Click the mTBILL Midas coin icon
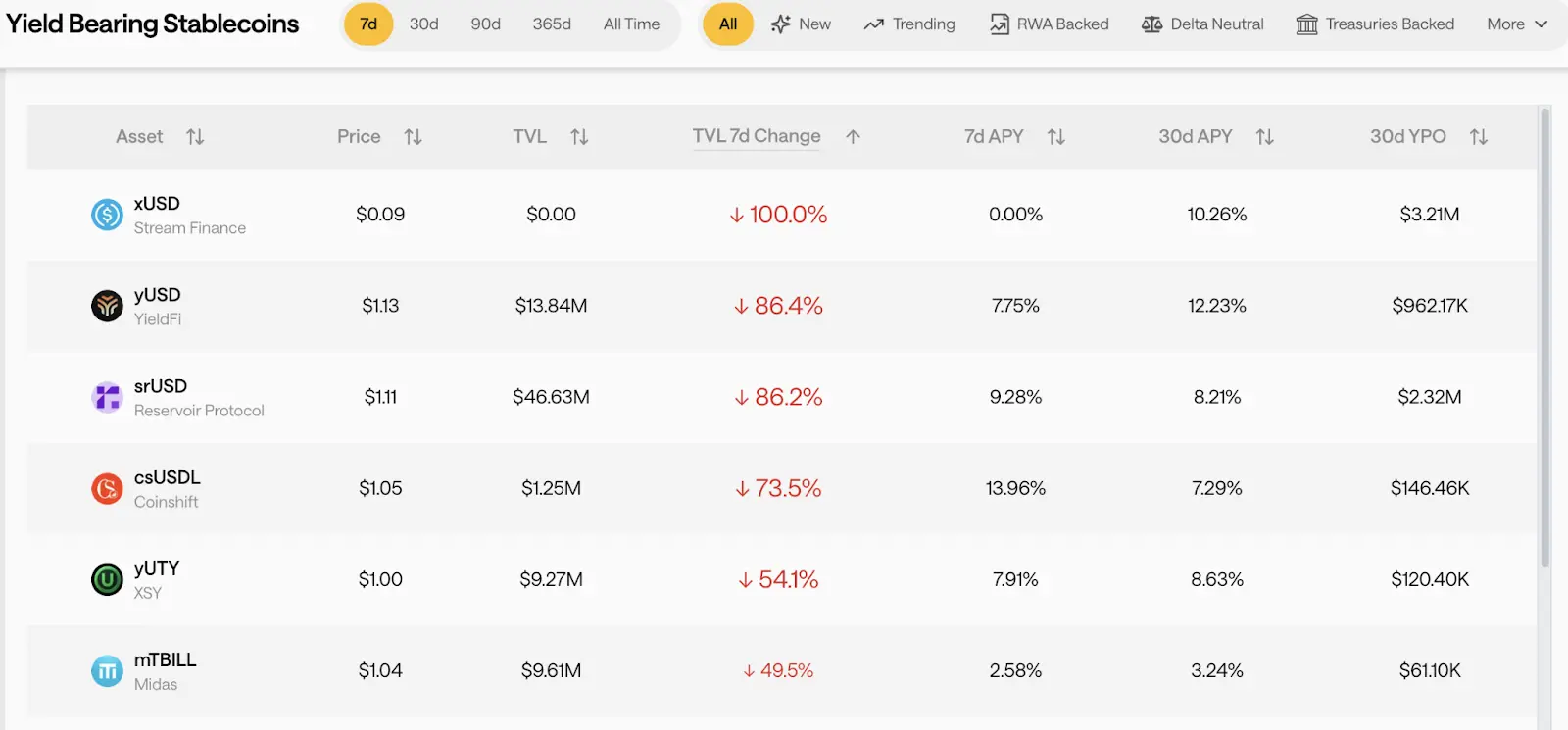This screenshot has width=1568, height=730. [x=107, y=670]
